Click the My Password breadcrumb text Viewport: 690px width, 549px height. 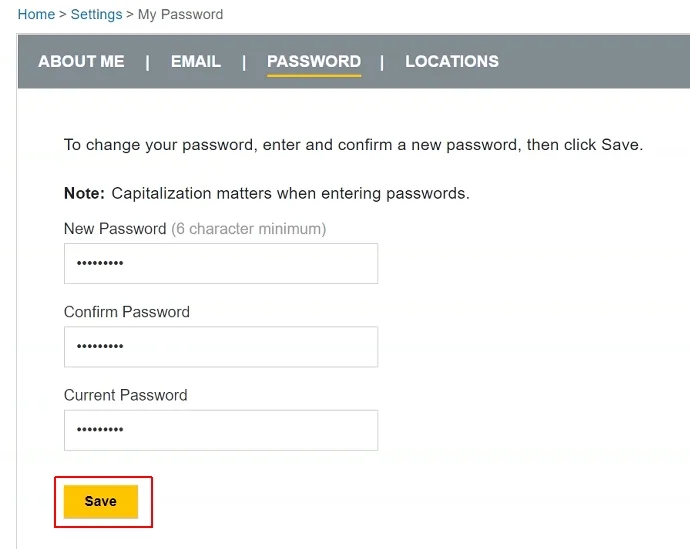(180, 14)
